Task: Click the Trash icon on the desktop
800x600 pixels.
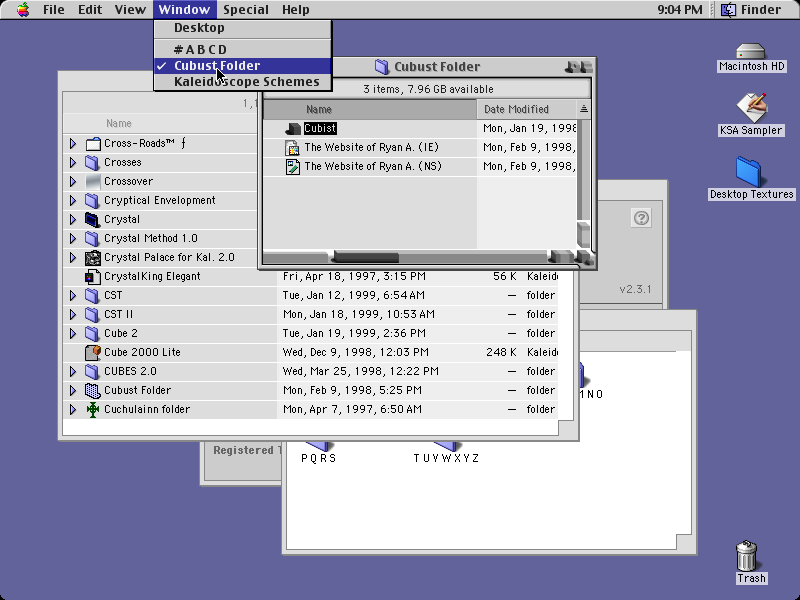Action: pos(746,555)
